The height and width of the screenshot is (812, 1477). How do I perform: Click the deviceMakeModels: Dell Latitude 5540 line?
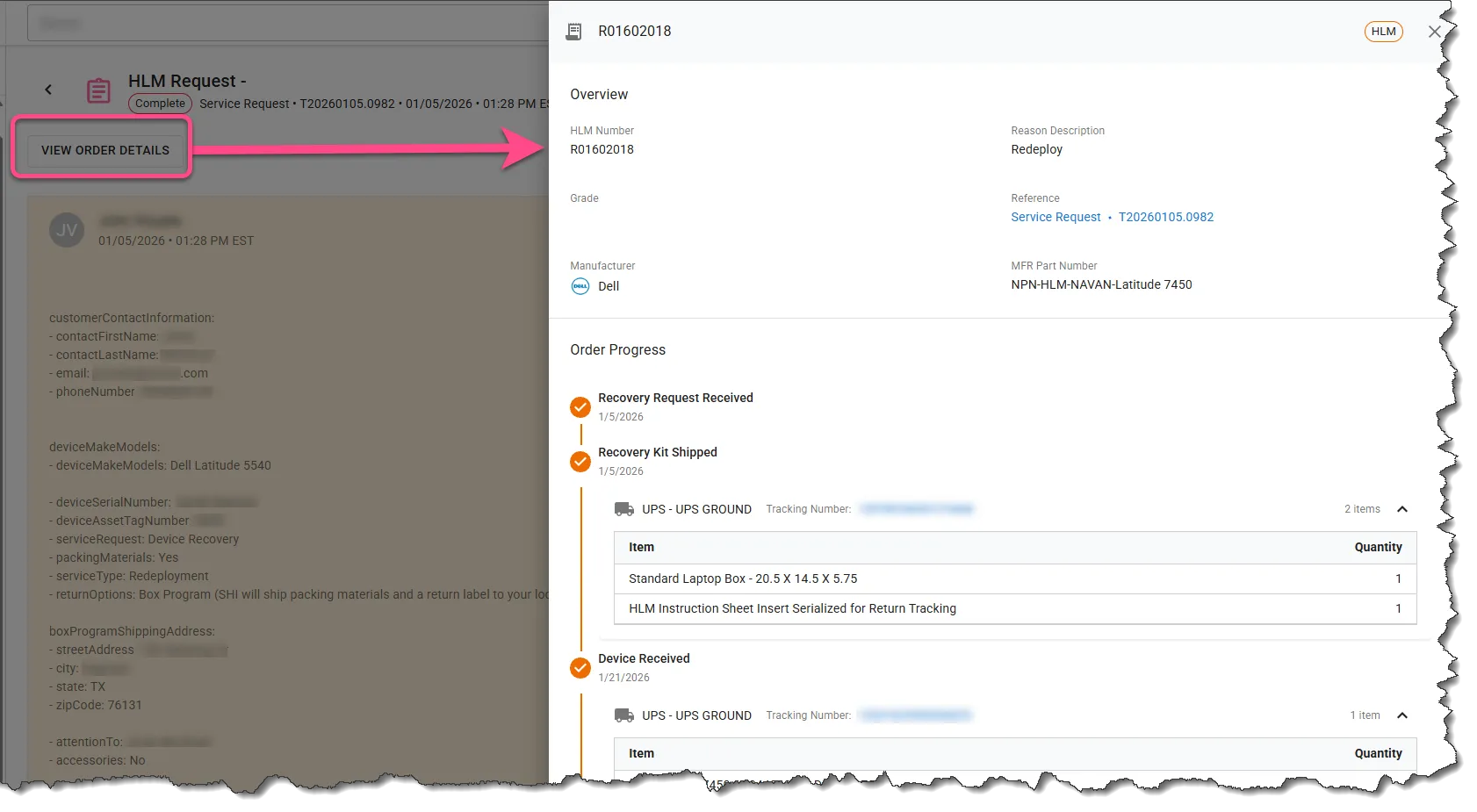pos(160,465)
